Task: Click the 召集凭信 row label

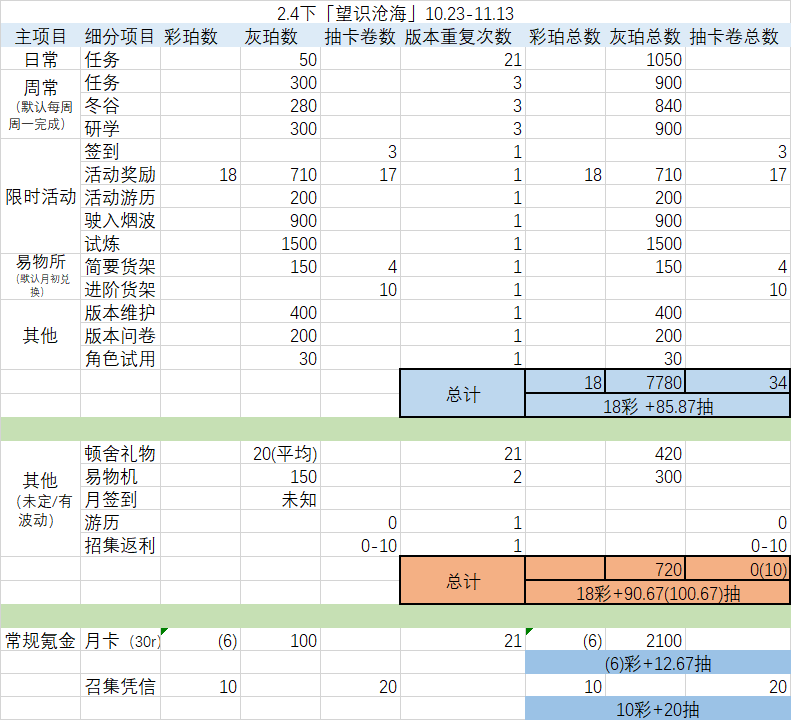Action: point(120,686)
